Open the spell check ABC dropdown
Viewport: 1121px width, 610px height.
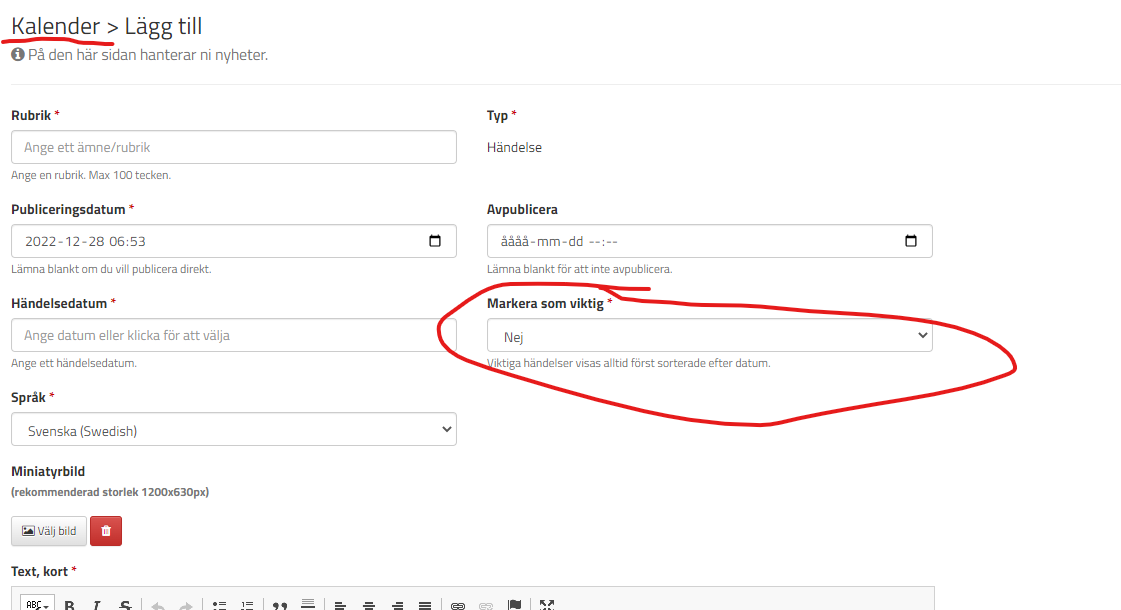[x=38, y=605]
